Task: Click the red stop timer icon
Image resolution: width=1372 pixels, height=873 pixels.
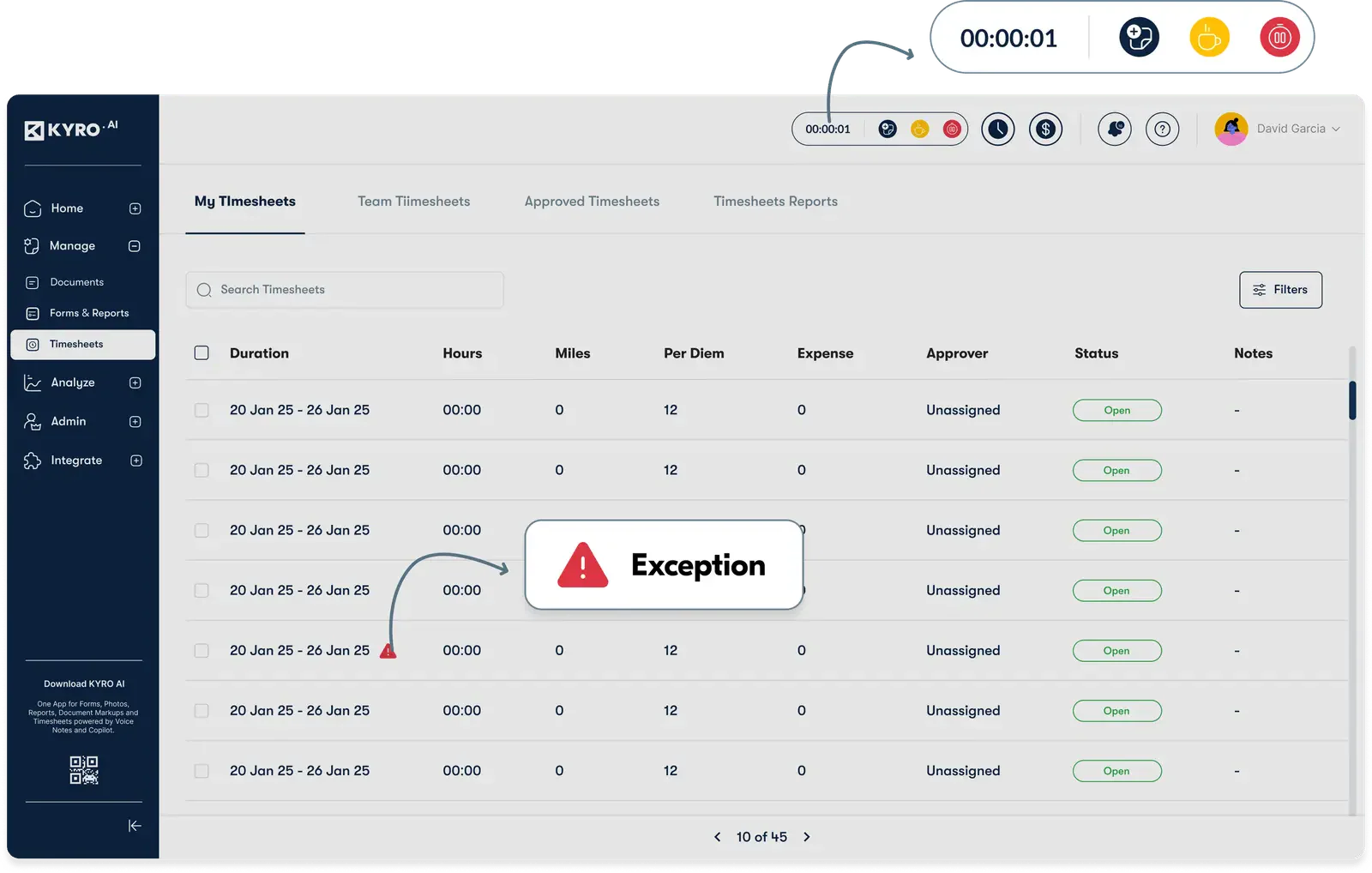Action: click(x=951, y=129)
